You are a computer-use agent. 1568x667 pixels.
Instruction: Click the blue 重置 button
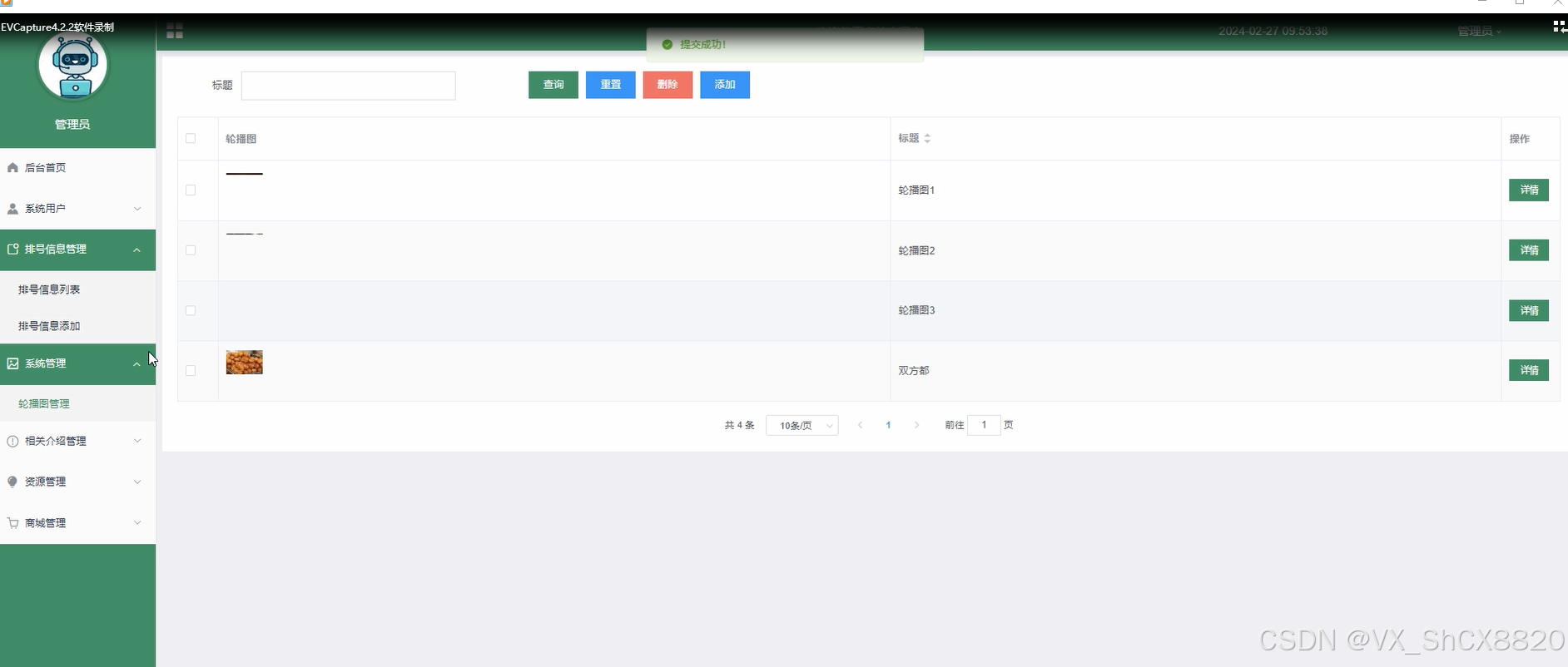(x=611, y=85)
